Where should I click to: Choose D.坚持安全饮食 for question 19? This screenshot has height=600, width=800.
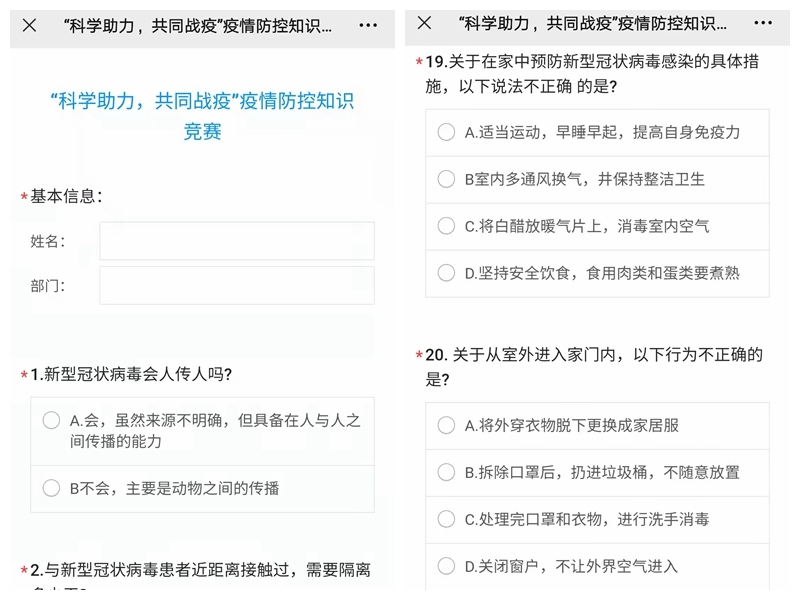pyautogui.click(x=447, y=273)
